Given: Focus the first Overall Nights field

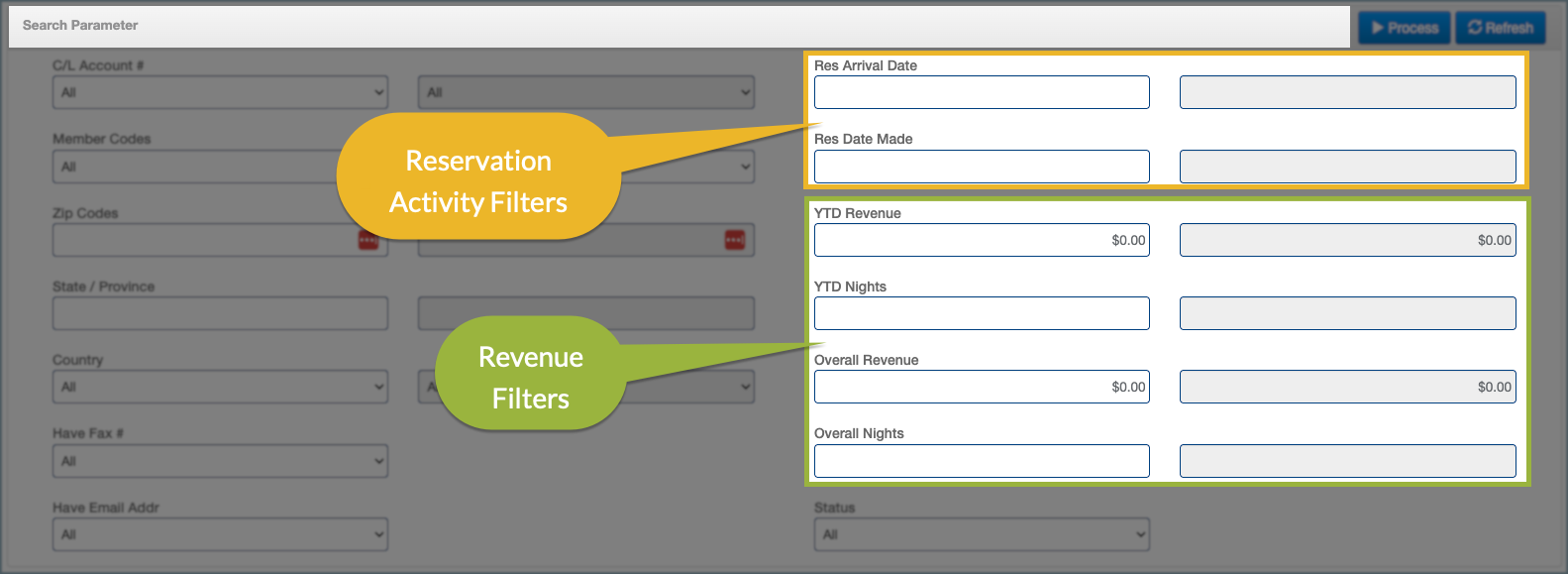Looking at the screenshot, I should click(982, 461).
